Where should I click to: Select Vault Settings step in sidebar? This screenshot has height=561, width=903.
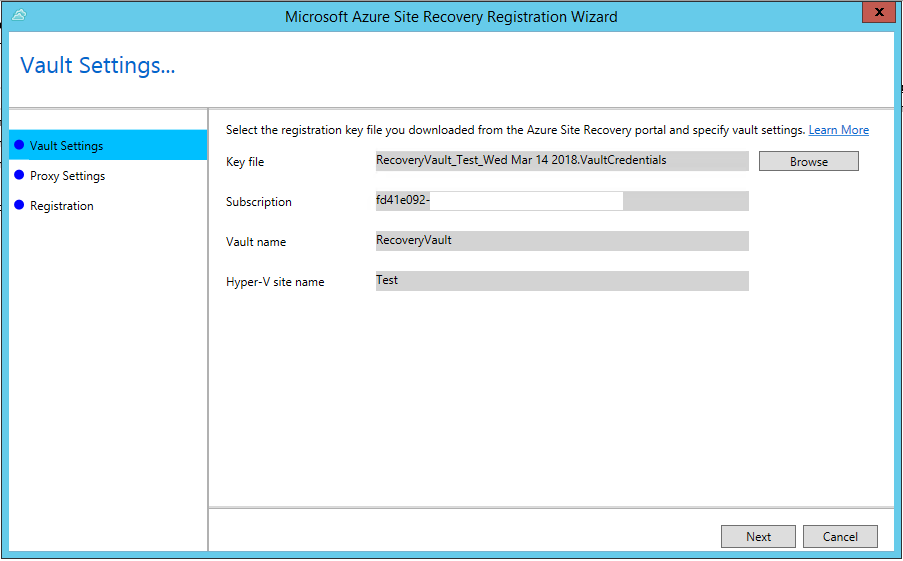108,145
